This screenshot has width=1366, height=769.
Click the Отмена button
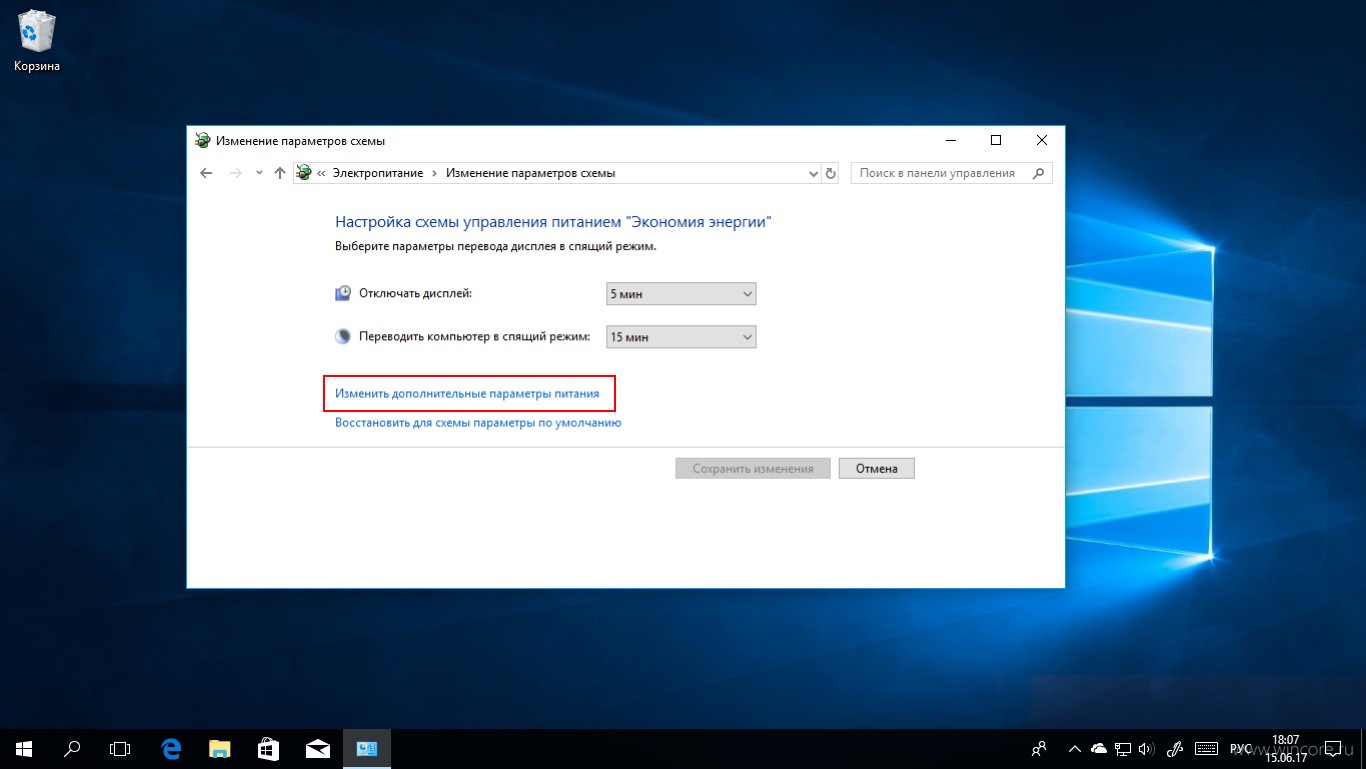(x=877, y=468)
